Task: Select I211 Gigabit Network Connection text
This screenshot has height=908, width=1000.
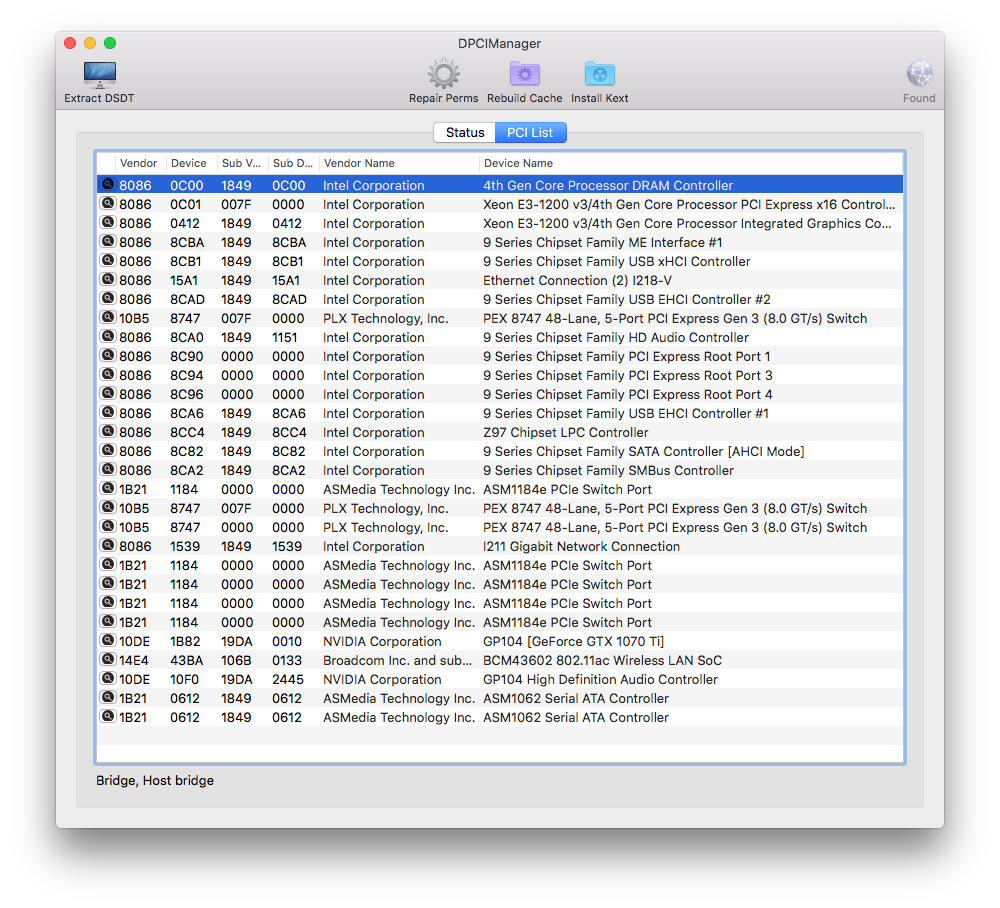Action: point(582,546)
